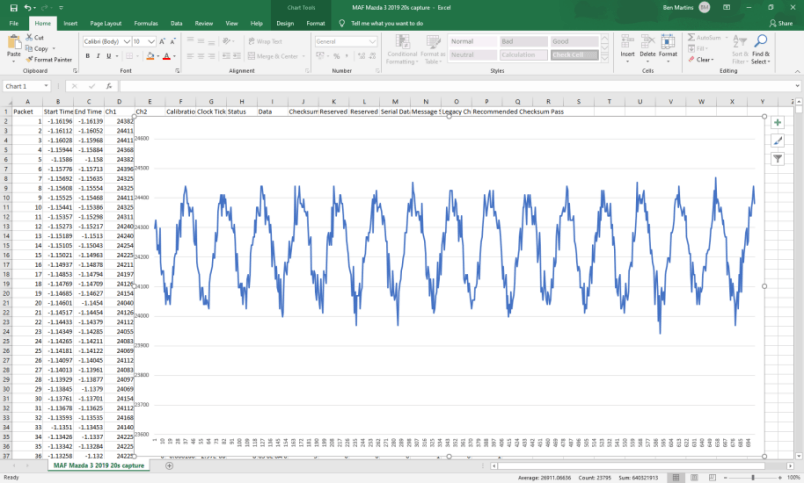Viewport: 804px width, 483px height.
Task: Add a new sheet with plus icon
Action: (169, 466)
